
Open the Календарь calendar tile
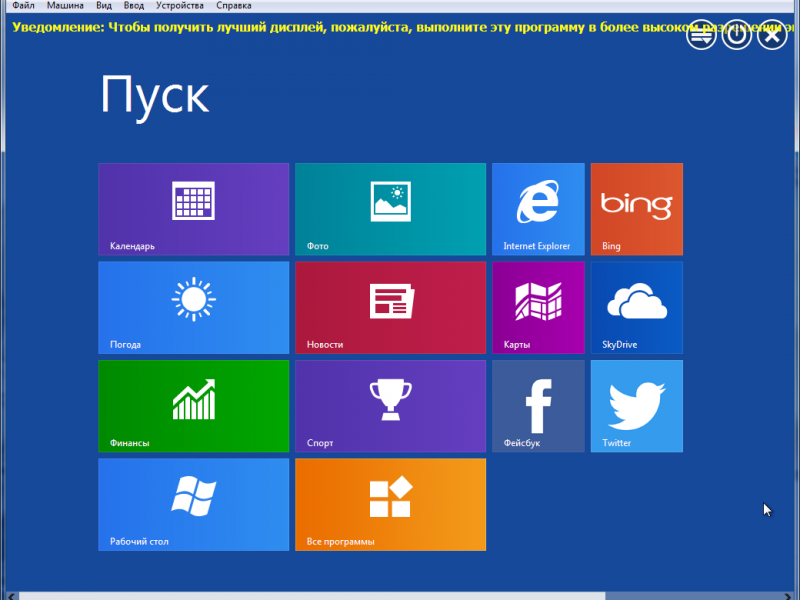coord(193,209)
